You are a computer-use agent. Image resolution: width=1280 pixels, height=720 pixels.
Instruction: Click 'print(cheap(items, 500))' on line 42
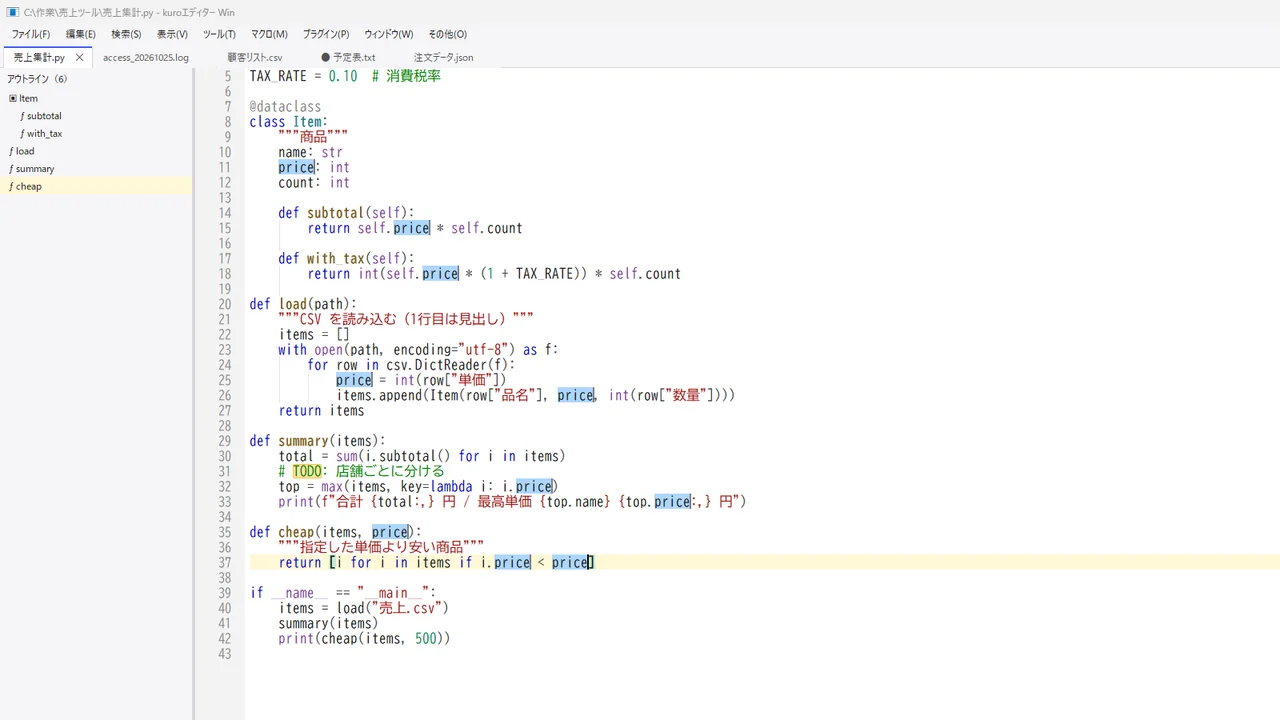(364, 639)
